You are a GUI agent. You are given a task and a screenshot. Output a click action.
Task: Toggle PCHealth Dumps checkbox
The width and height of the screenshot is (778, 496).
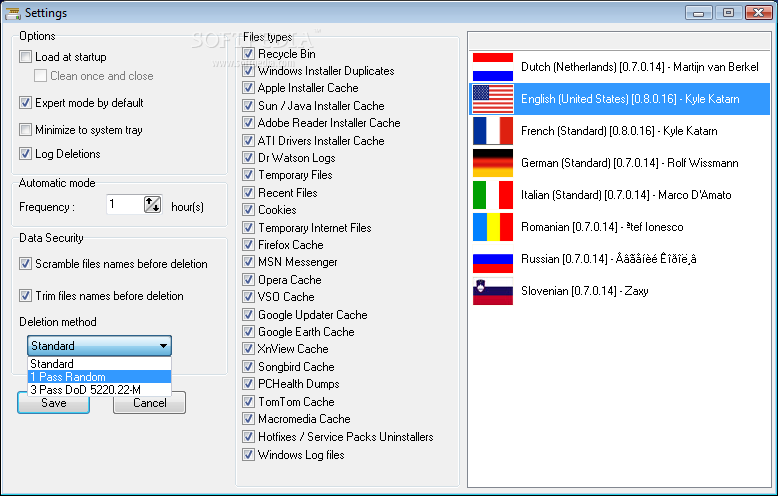(248, 384)
